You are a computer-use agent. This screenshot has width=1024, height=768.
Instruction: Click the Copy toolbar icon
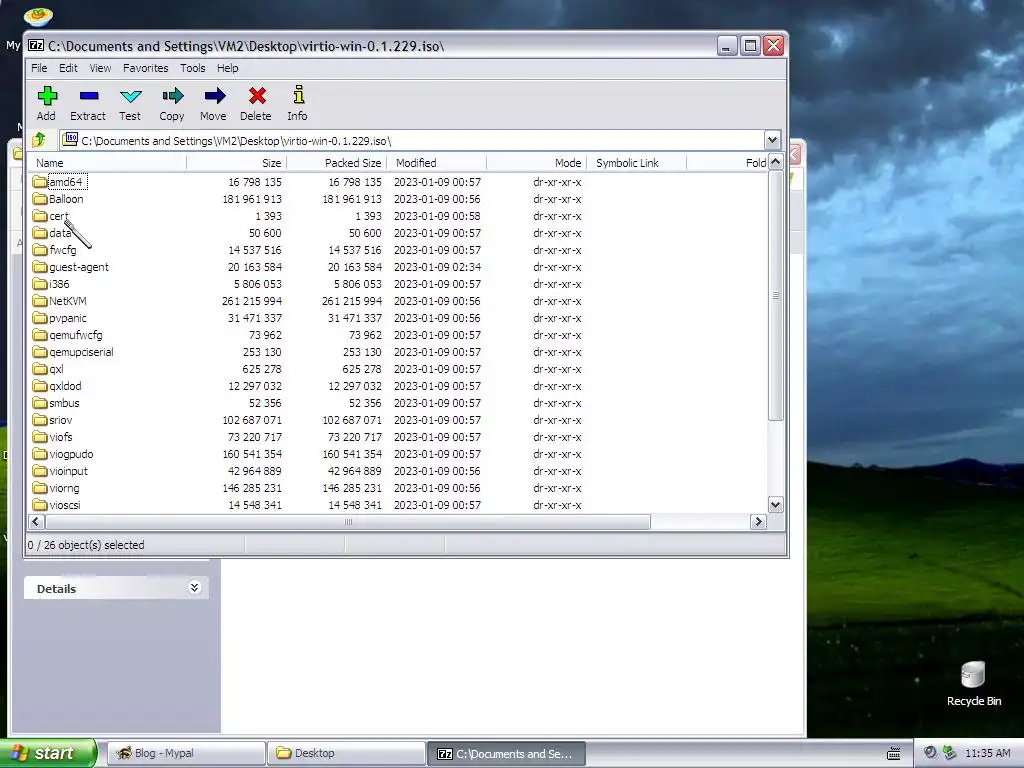(x=172, y=96)
